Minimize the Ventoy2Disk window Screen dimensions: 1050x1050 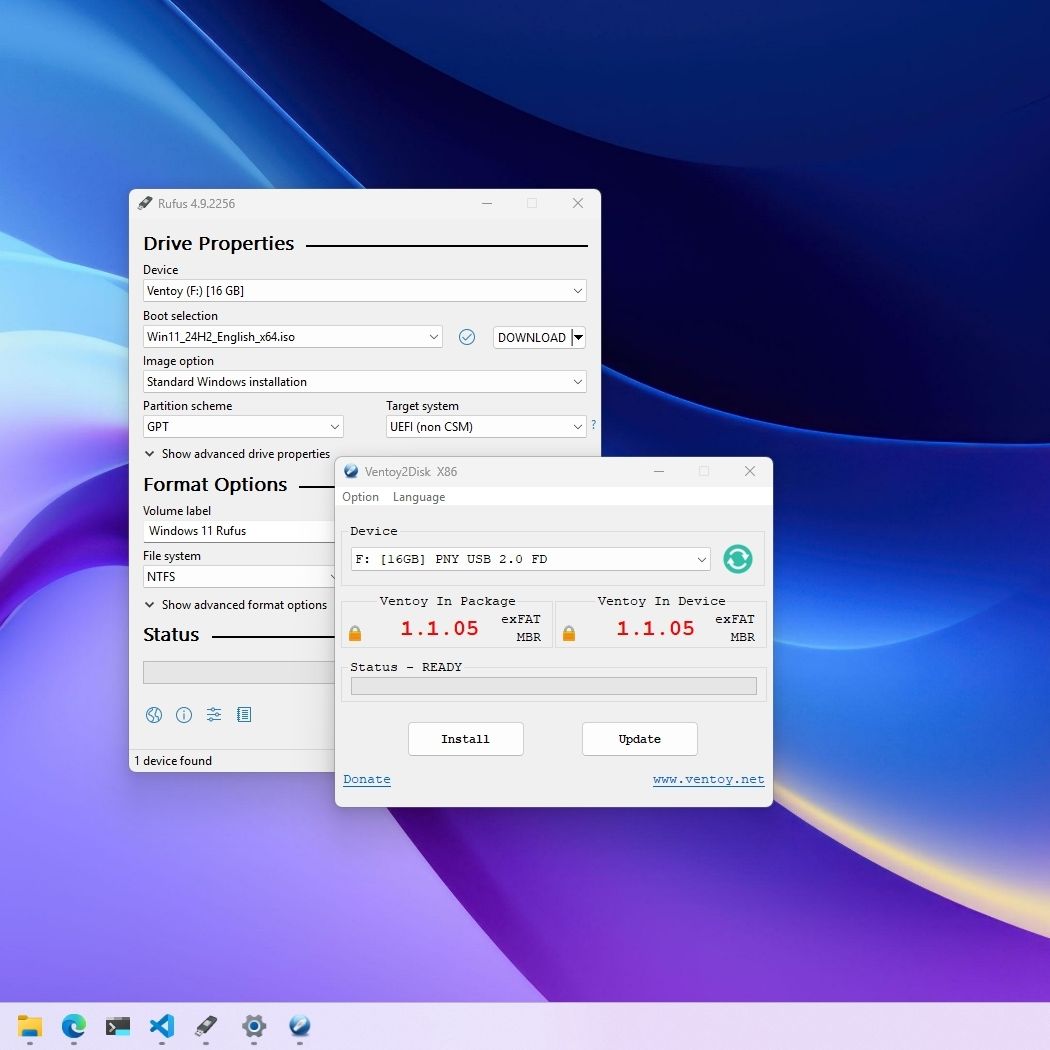(659, 471)
